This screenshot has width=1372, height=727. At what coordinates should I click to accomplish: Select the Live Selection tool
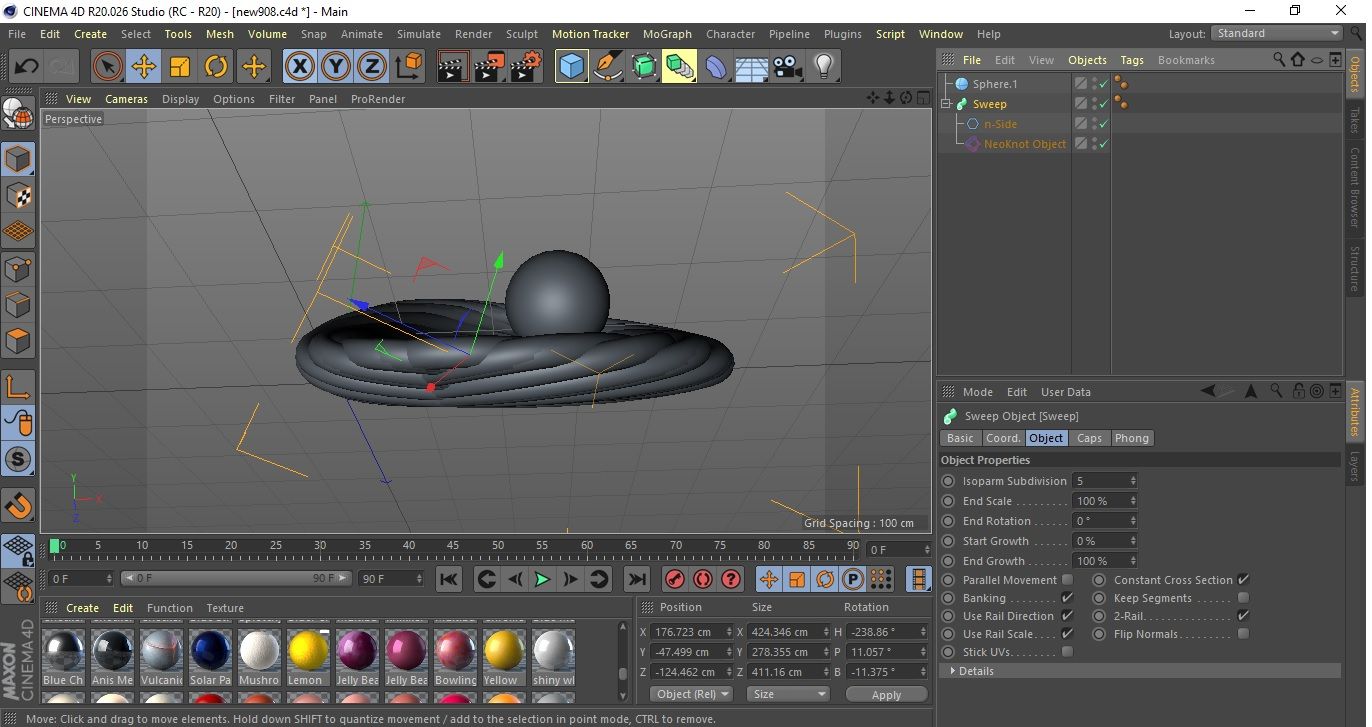(107, 67)
